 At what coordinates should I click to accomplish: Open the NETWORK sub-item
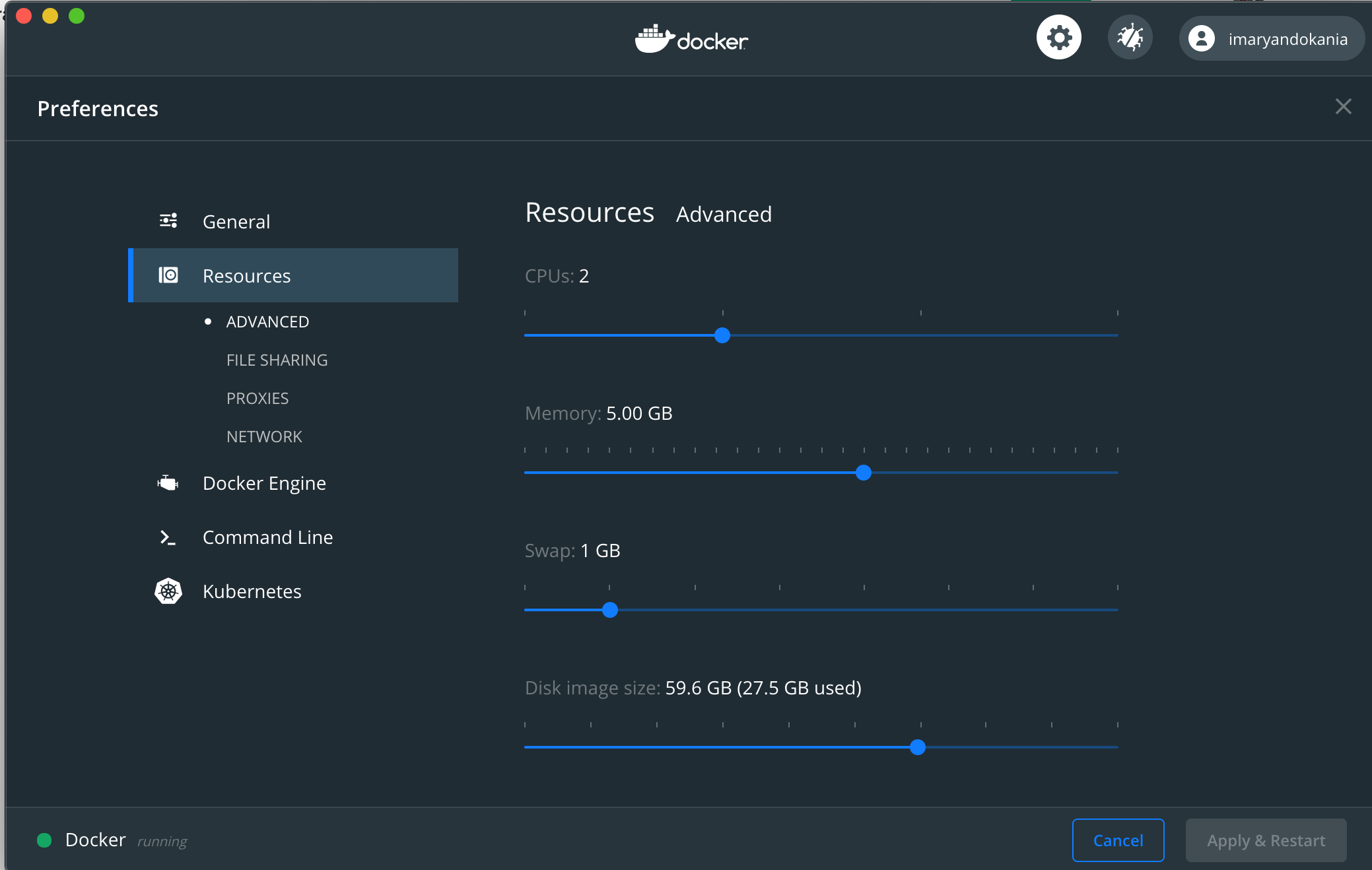[x=264, y=436]
